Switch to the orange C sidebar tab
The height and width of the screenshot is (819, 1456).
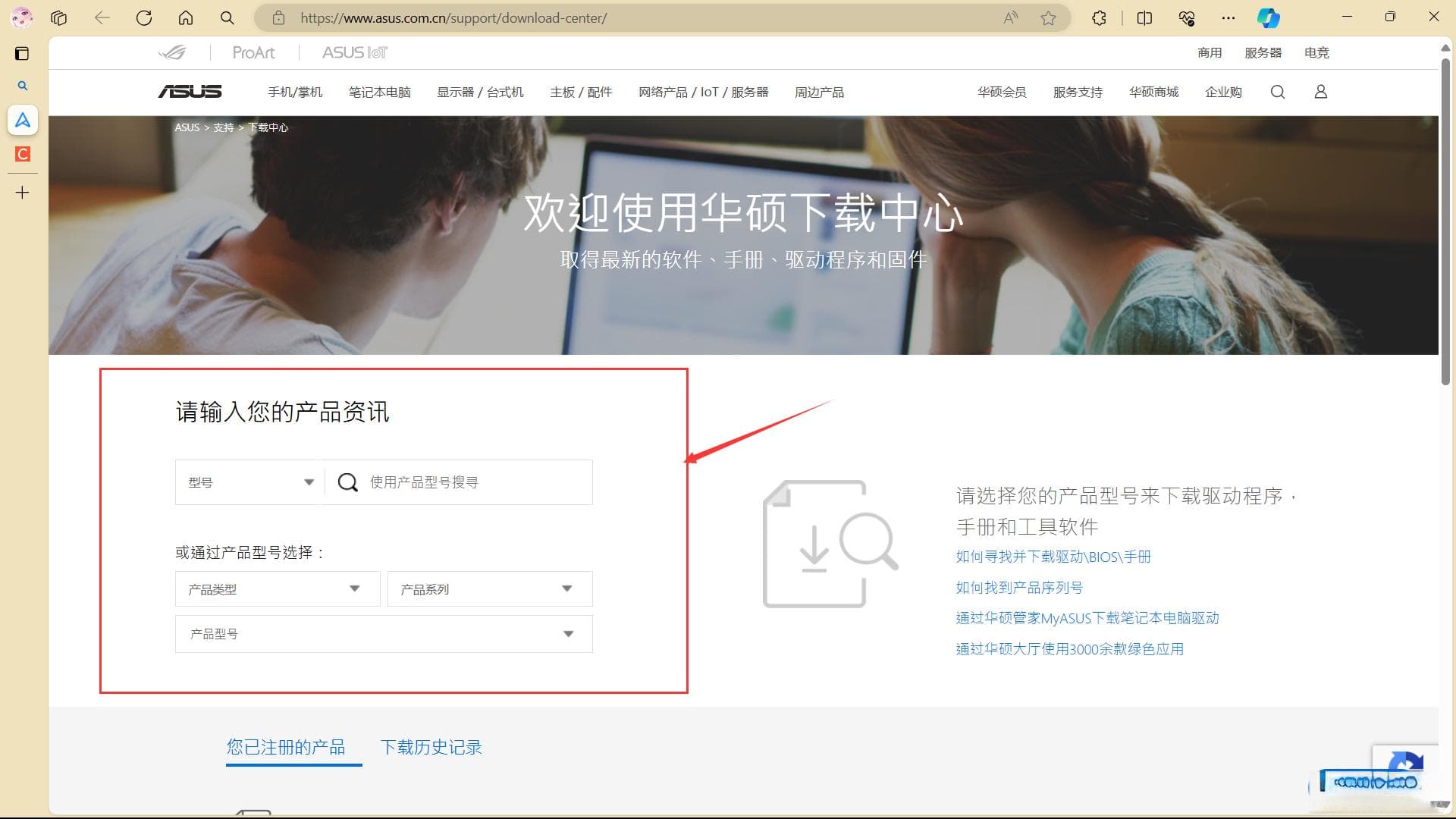23,154
